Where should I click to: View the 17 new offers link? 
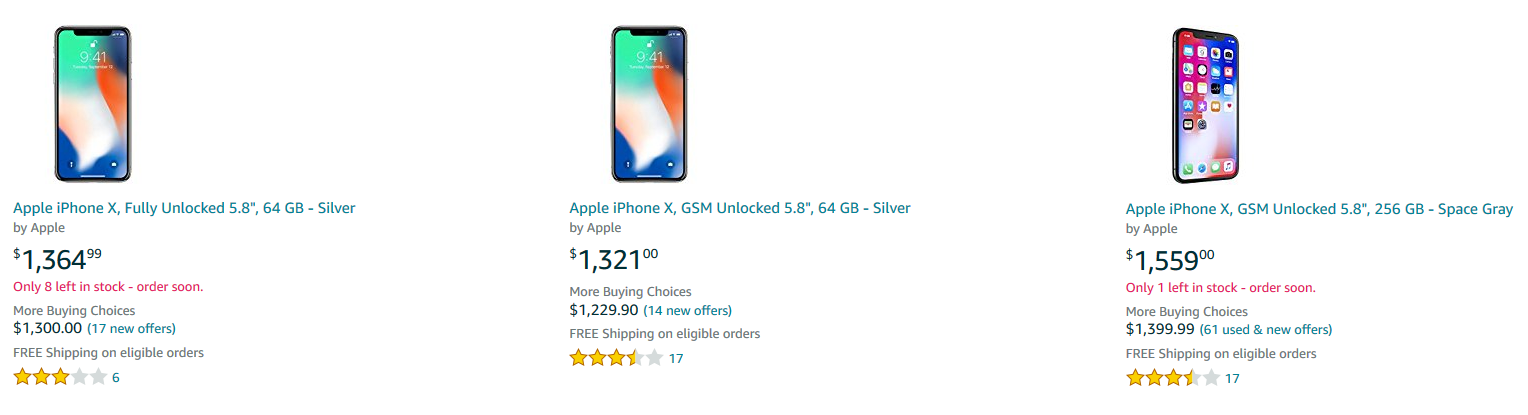tap(131, 328)
